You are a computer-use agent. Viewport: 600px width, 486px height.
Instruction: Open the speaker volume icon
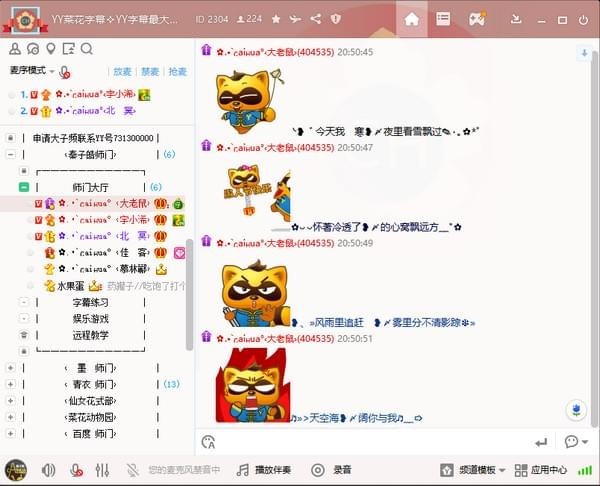pos(48,470)
